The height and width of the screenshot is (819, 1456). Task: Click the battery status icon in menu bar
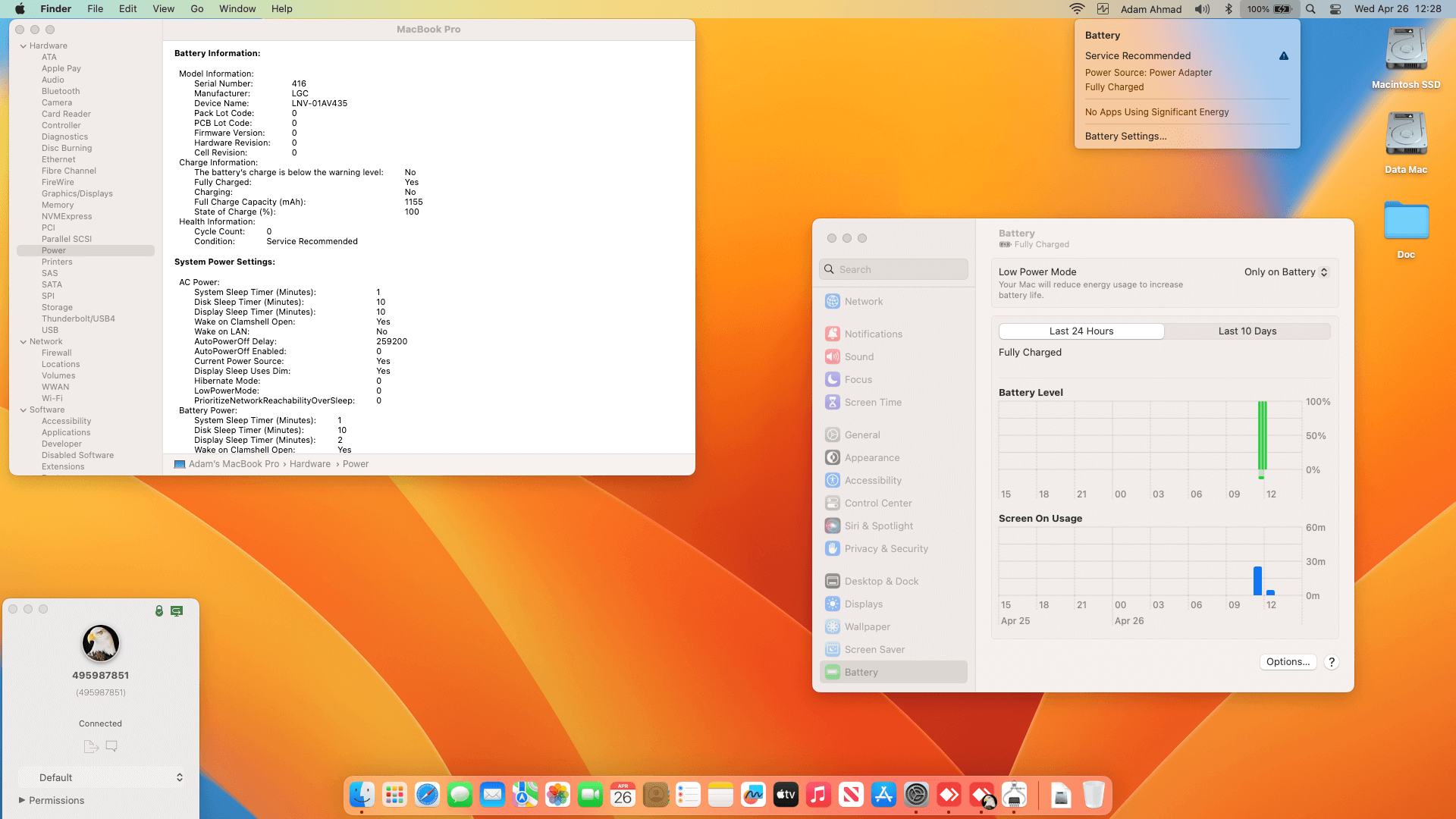click(x=1269, y=9)
